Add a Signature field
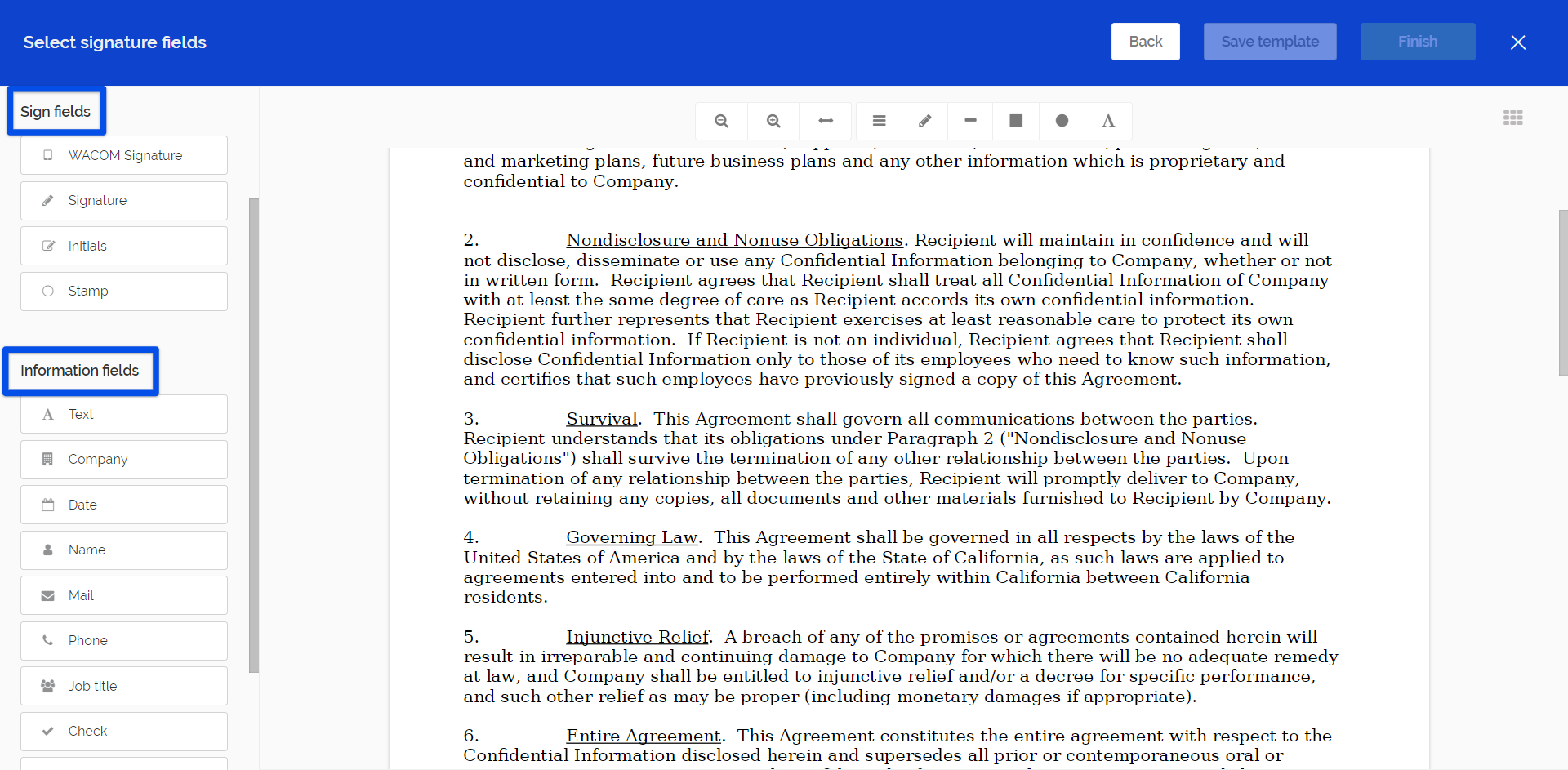 coord(124,201)
